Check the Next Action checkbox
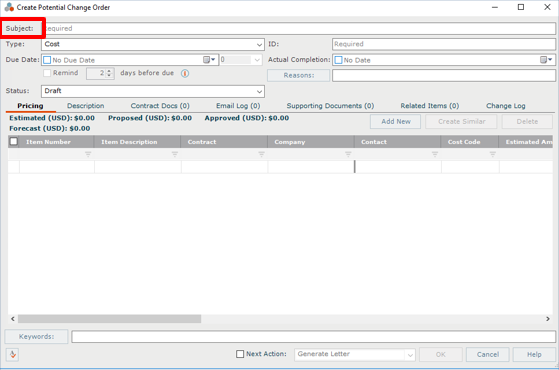Image resolution: width=559 pixels, height=370 pixels. point(240,354)
